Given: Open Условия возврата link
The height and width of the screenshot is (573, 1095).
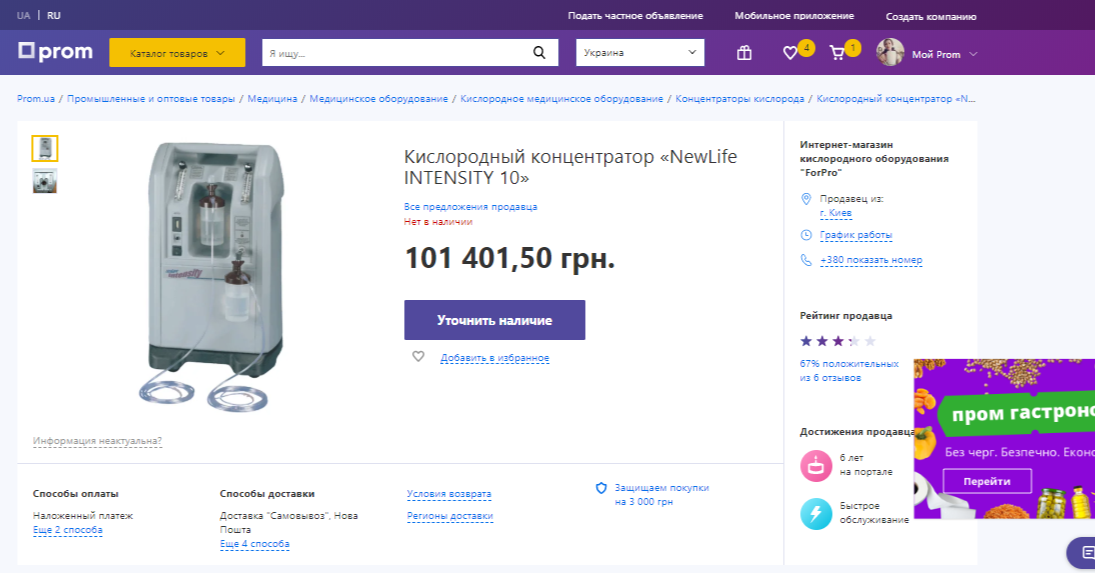Looking at the screenshot, I should tap(449, 493).
